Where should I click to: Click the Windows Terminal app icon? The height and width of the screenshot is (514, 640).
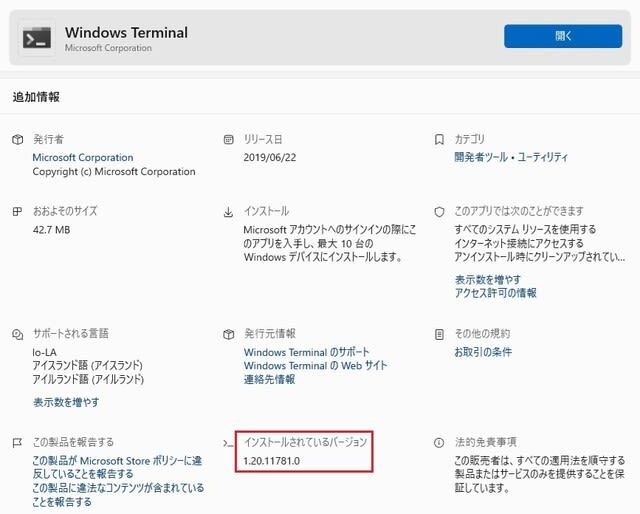coord(37,38)
